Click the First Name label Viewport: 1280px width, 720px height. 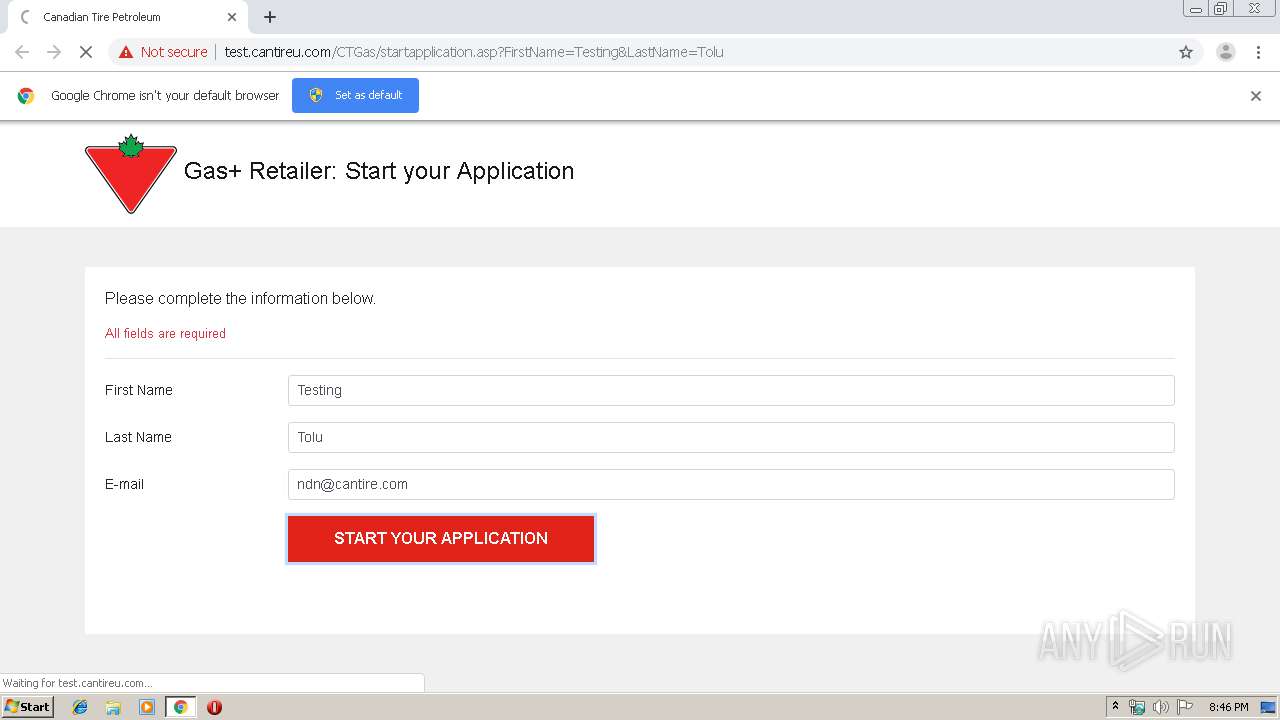pyautogui.click(x=139, y=390)
